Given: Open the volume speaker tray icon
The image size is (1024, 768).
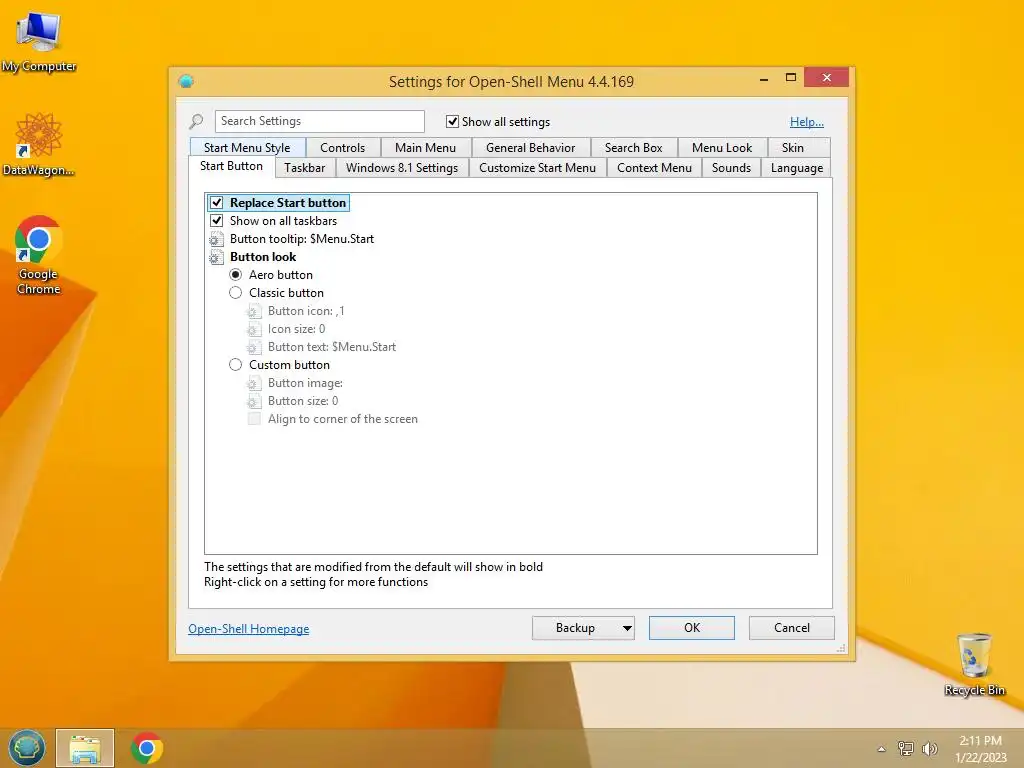Looking at the screenshot, I should (929, 748).
